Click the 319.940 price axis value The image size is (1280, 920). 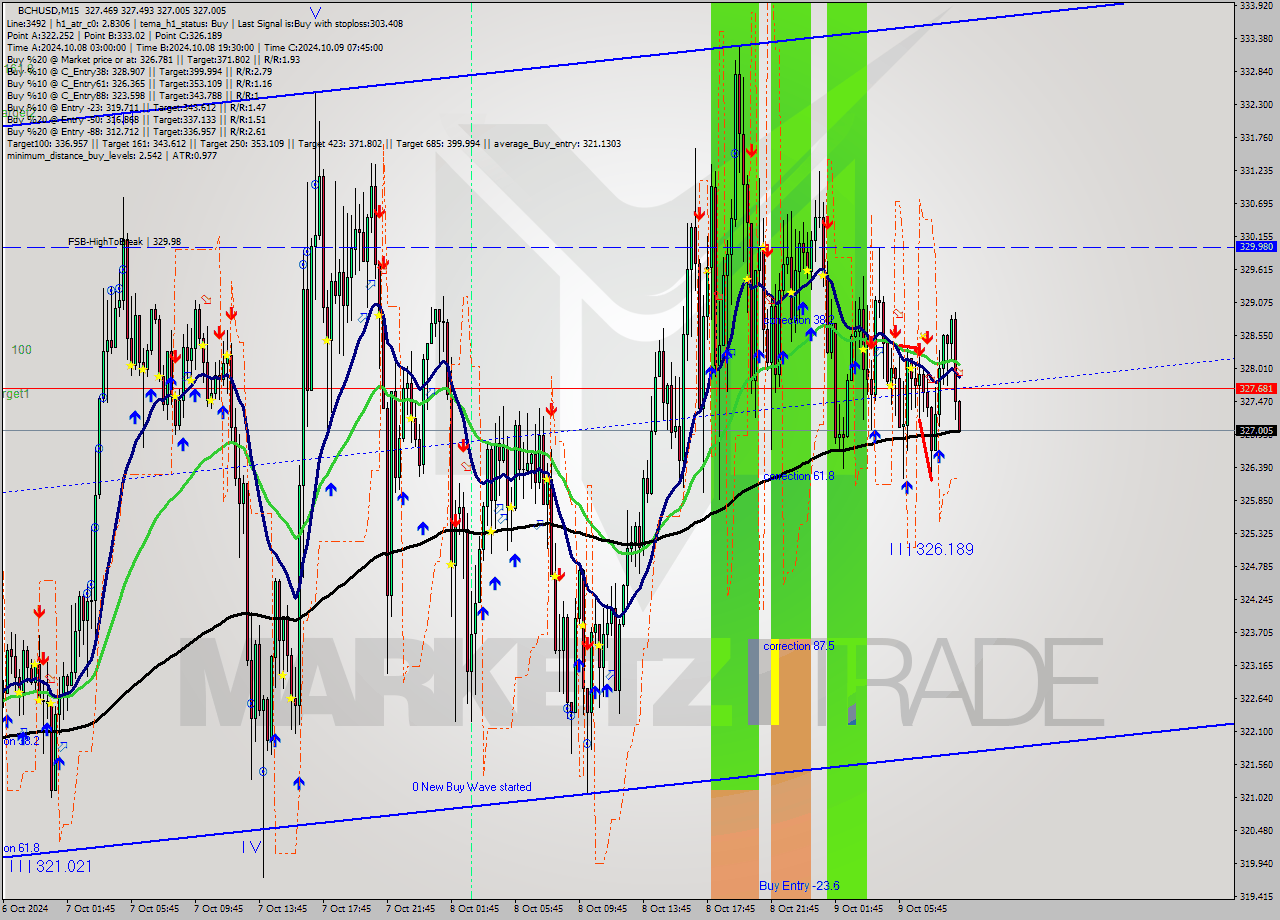pyautogui.click(x=1256, y=863)
